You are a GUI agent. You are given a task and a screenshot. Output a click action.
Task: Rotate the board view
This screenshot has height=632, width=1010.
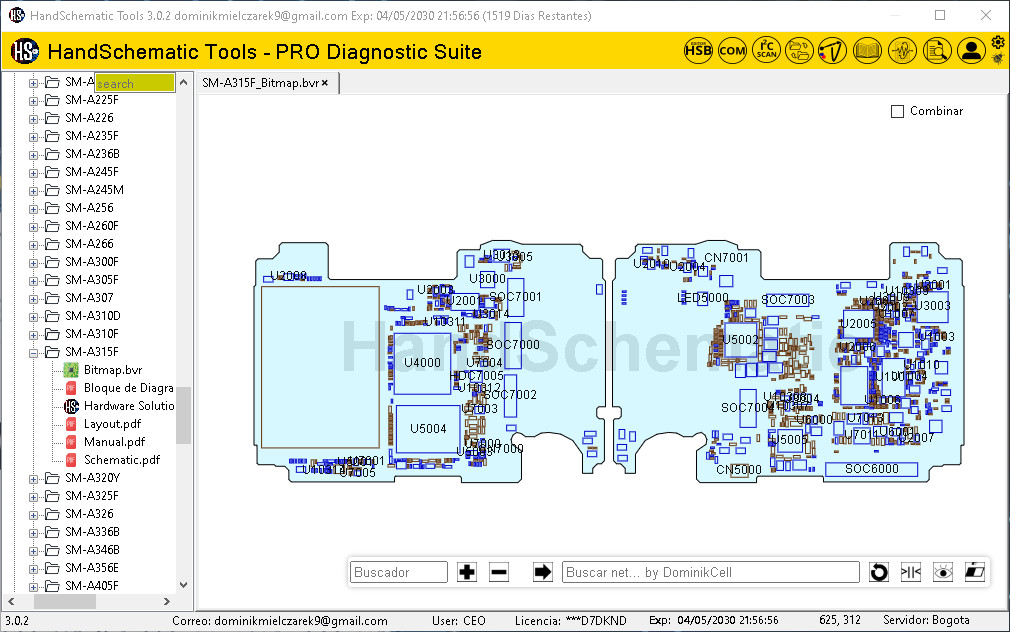(x=879, y=572)
